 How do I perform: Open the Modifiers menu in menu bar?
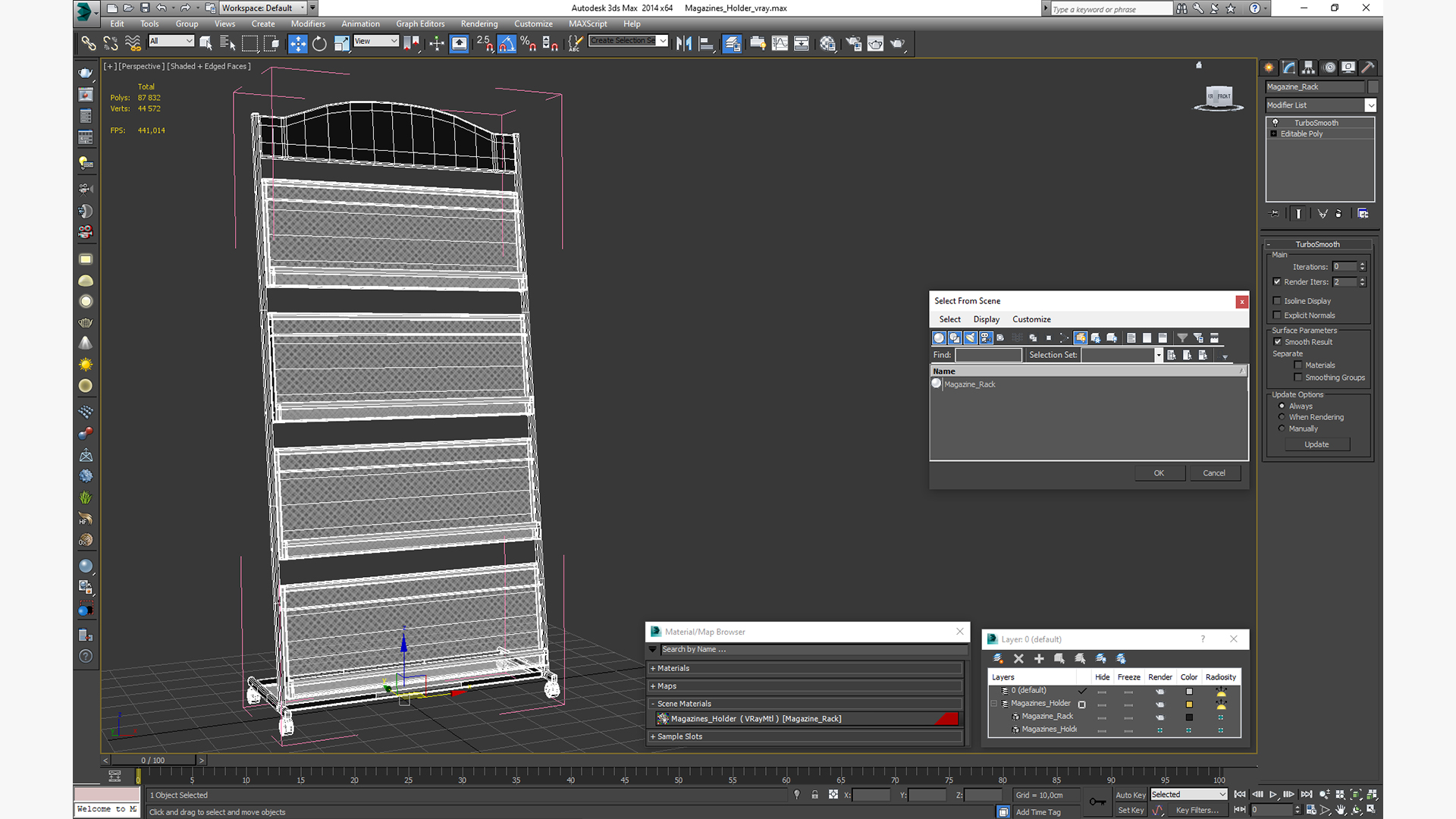click(308, 23)
